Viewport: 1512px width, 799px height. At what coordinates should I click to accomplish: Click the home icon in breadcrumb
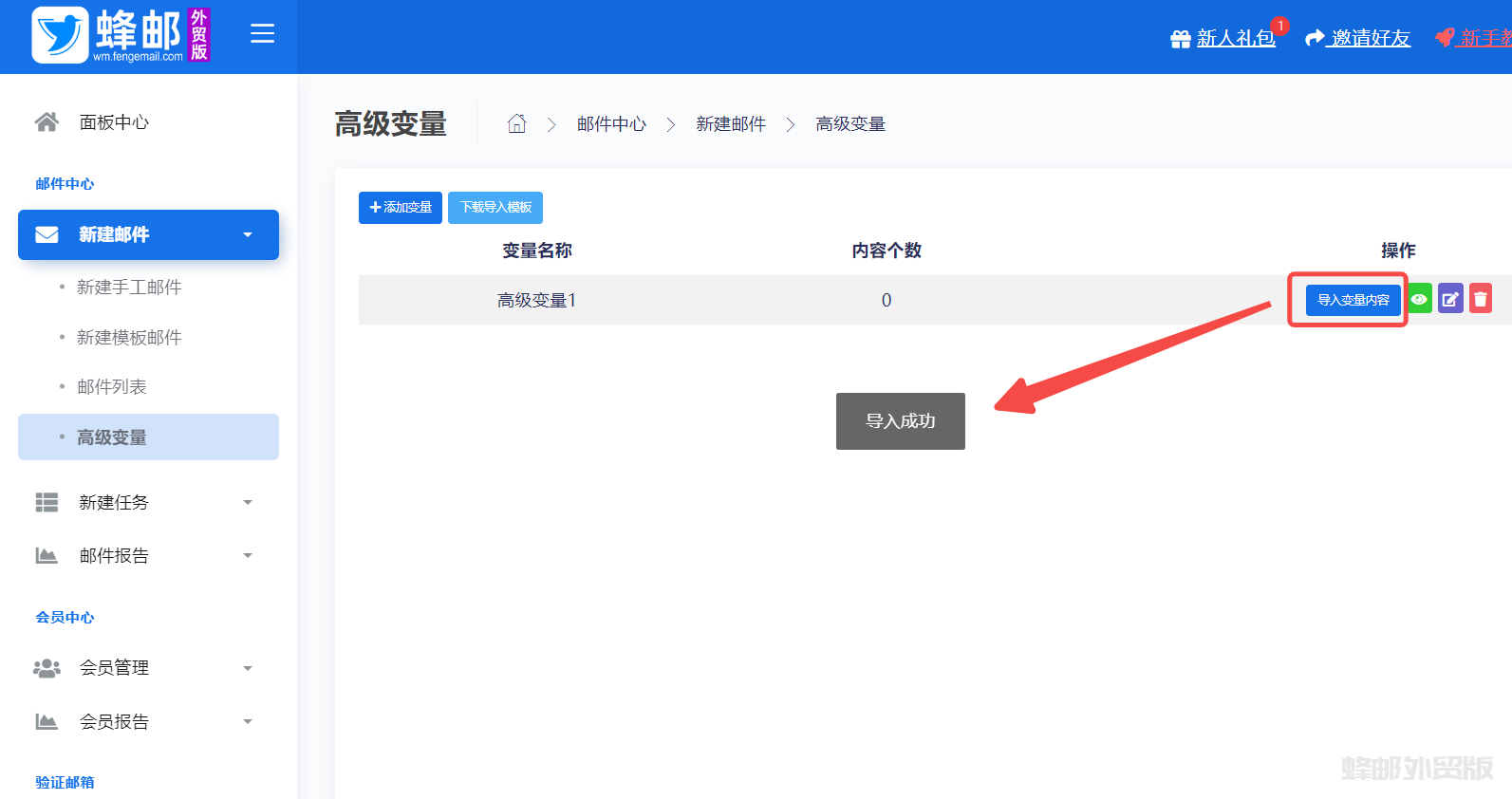516,124
